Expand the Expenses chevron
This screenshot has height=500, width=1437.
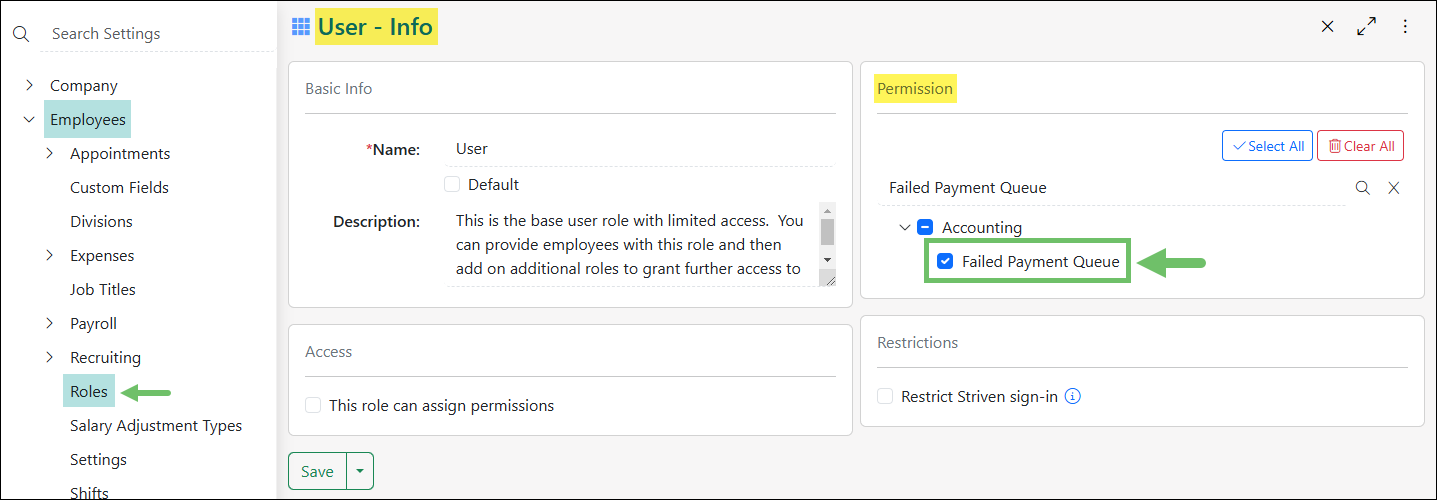[x=49, y=255]
